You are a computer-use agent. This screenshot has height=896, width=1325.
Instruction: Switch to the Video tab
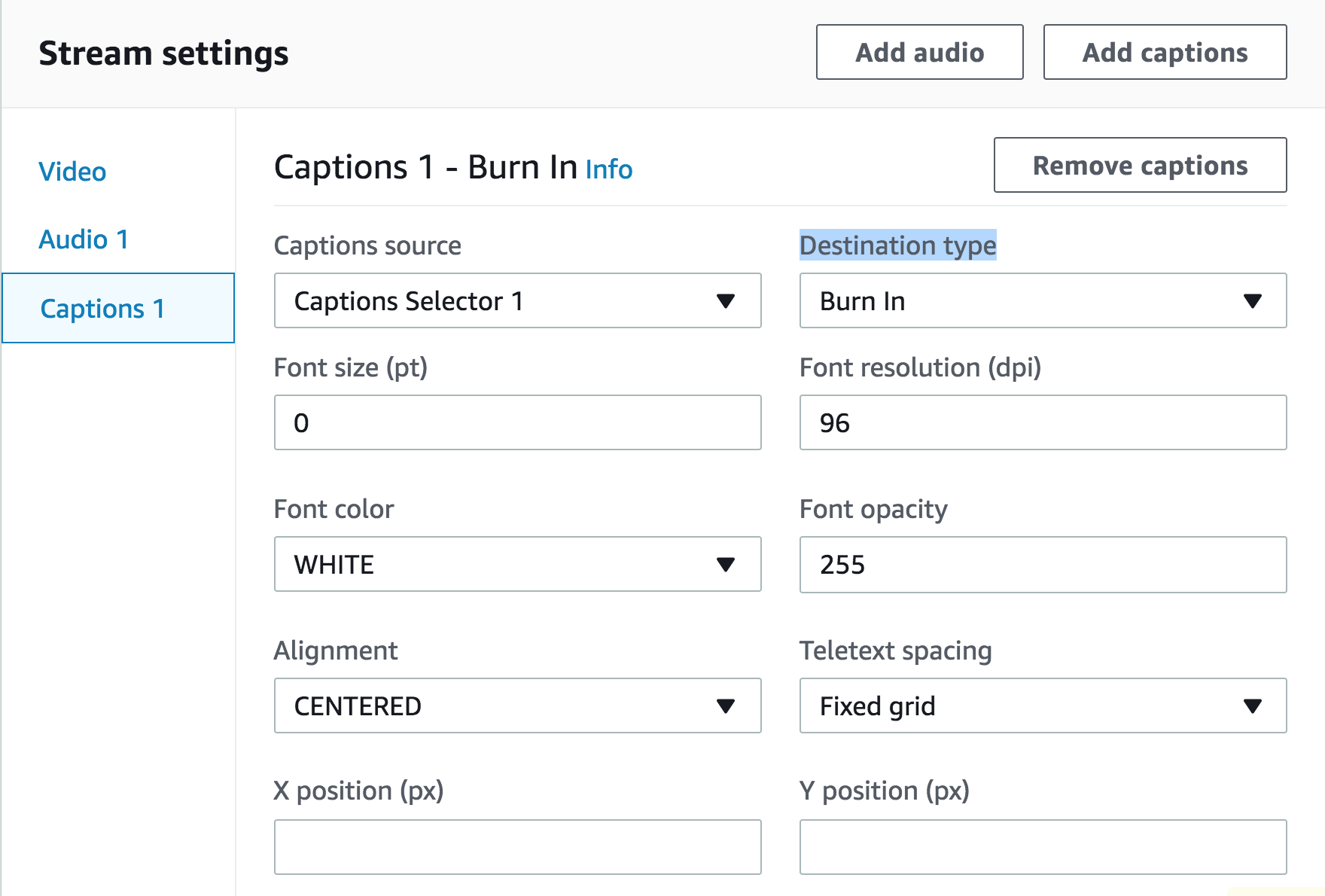point(72,172)
